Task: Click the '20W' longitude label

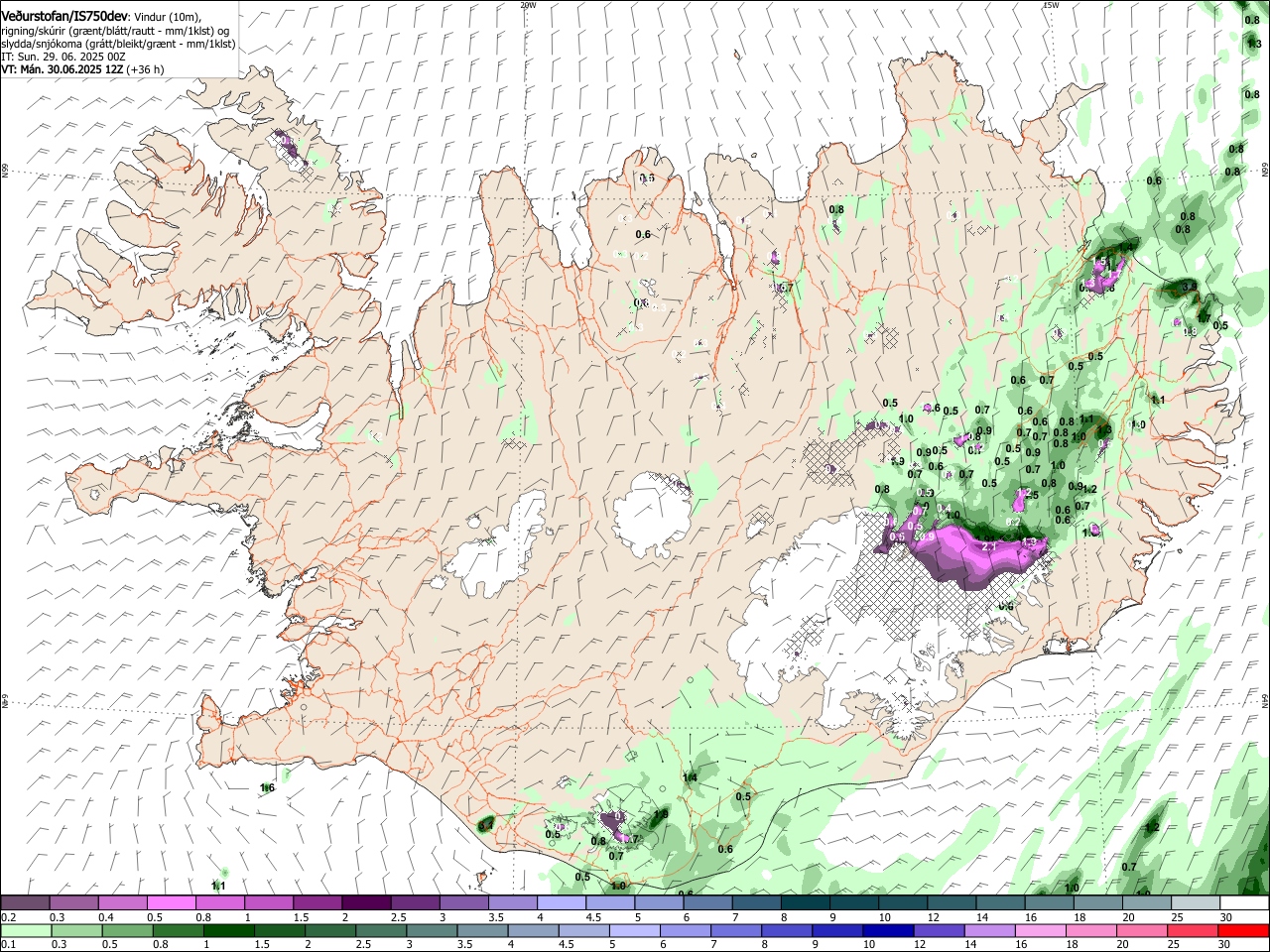Action: click(x=528, y=5)
